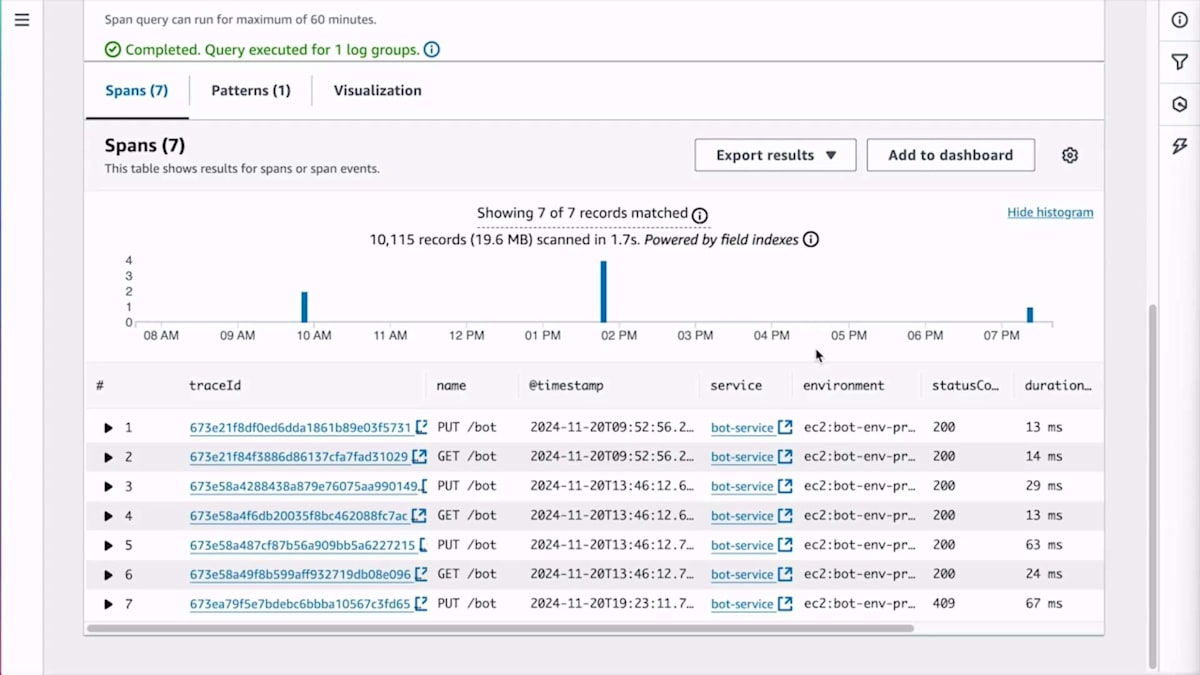The height and width of the screenshot is (675, 1200).
Task: Click the 14 ms duration cell
Action: tap(1044, 456)
